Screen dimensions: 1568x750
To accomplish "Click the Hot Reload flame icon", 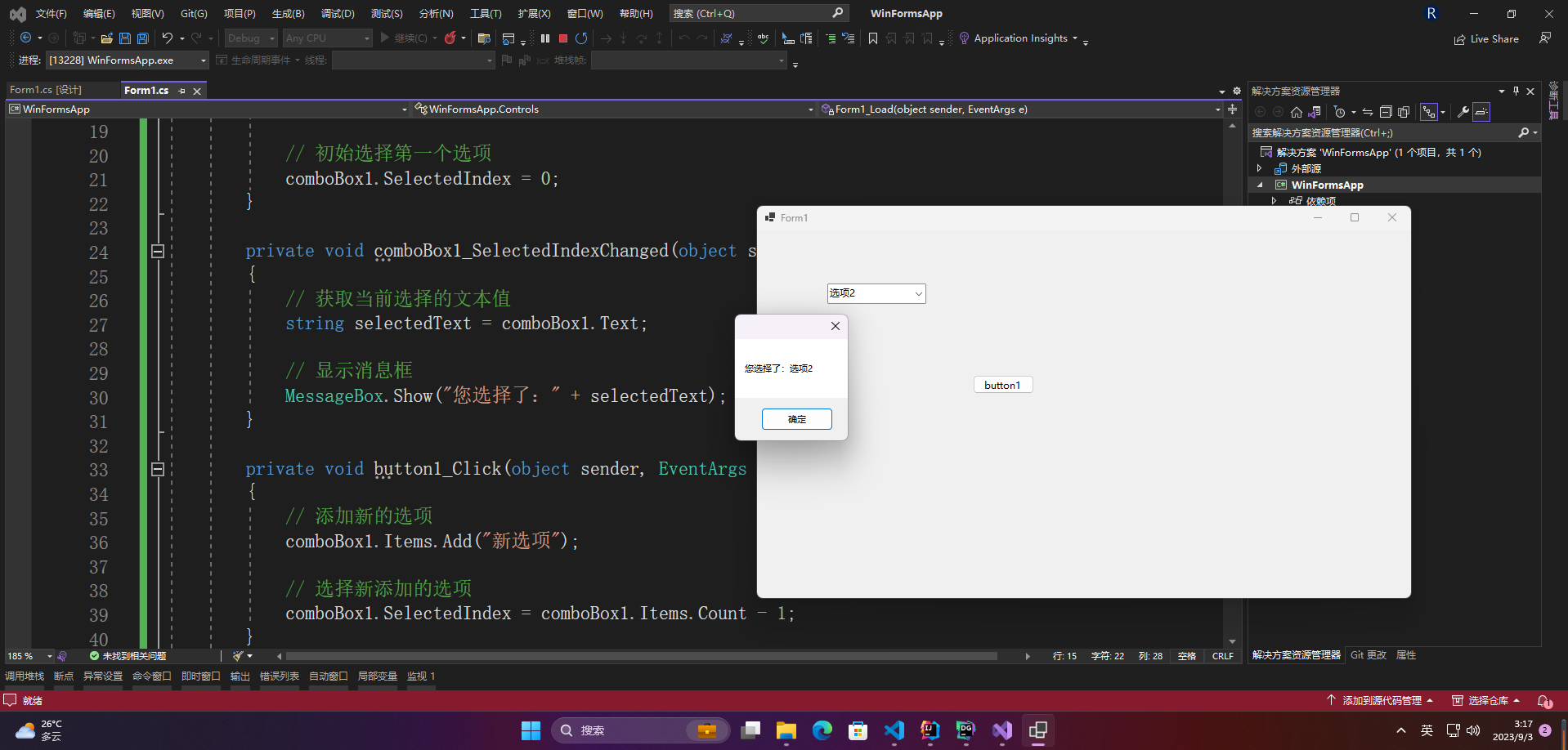I will click(x=450, y=38).
